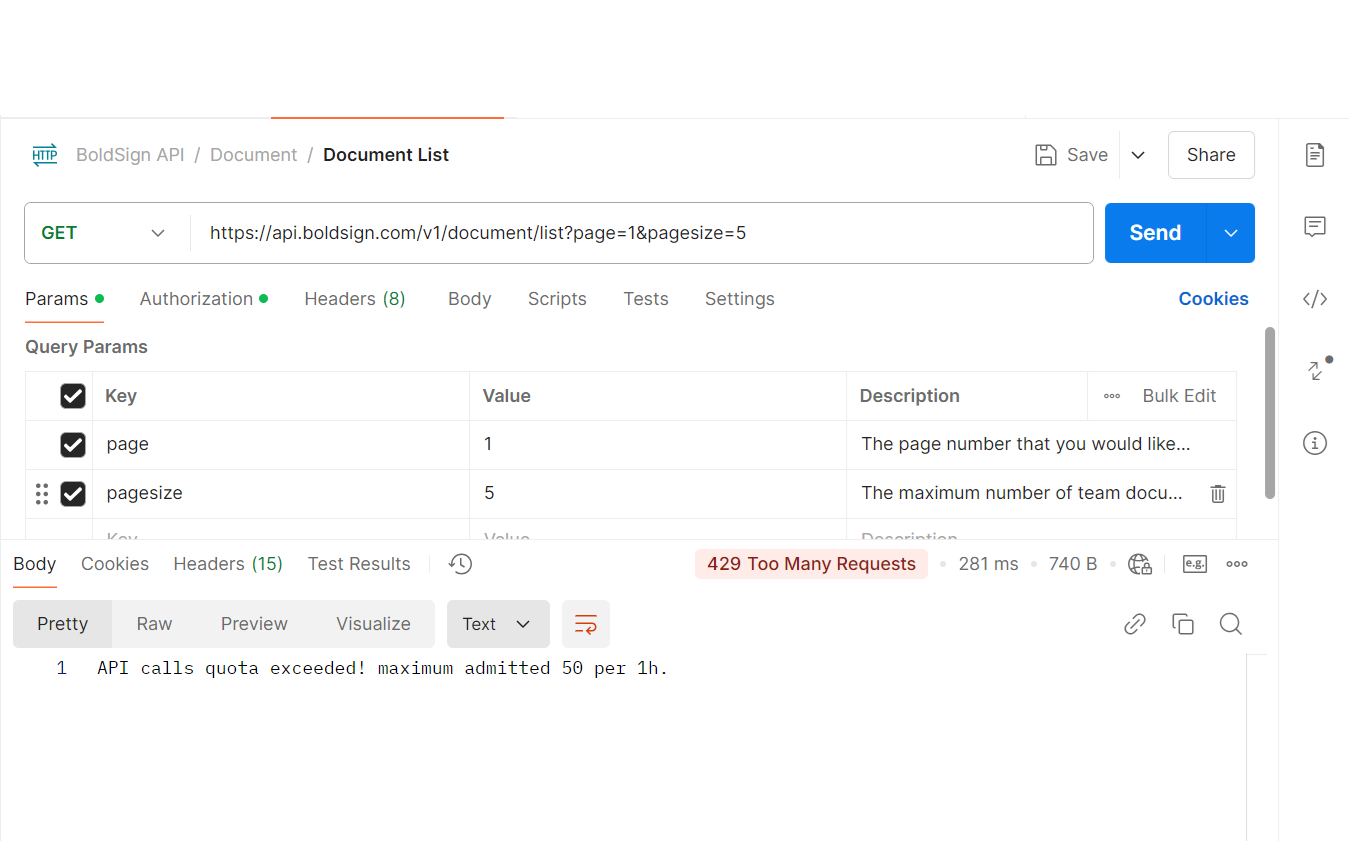Disable the pagesize parameter
Image resolution: width=1354 pixels, height=841 pixels.
pyautogui.click(x=73, y=493)
